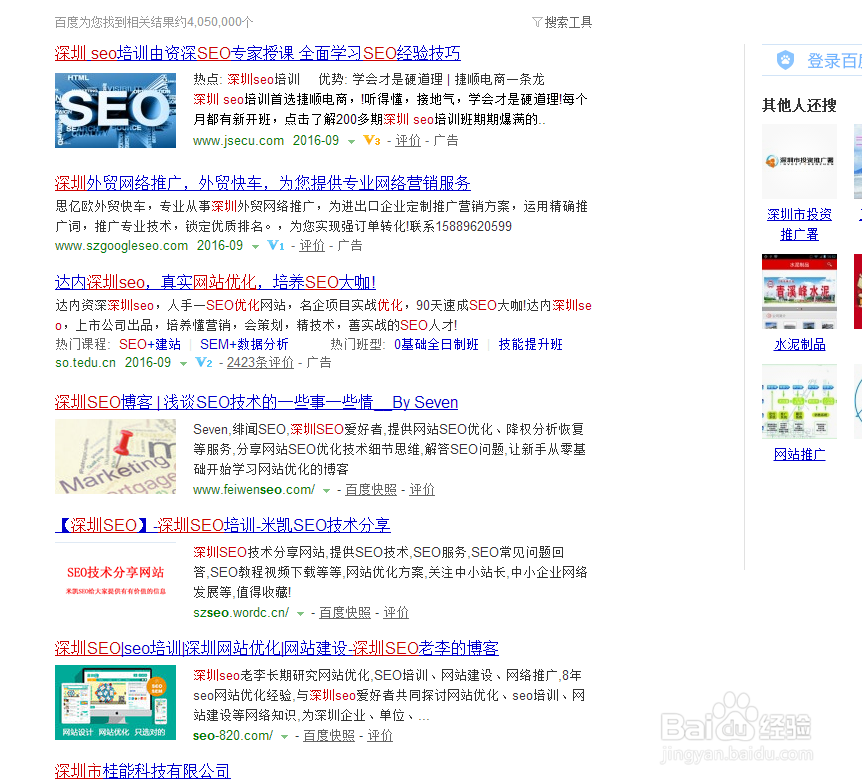Click the www.jsecu.com green URL text
862x784 pixels.
(x=238, y=141)
